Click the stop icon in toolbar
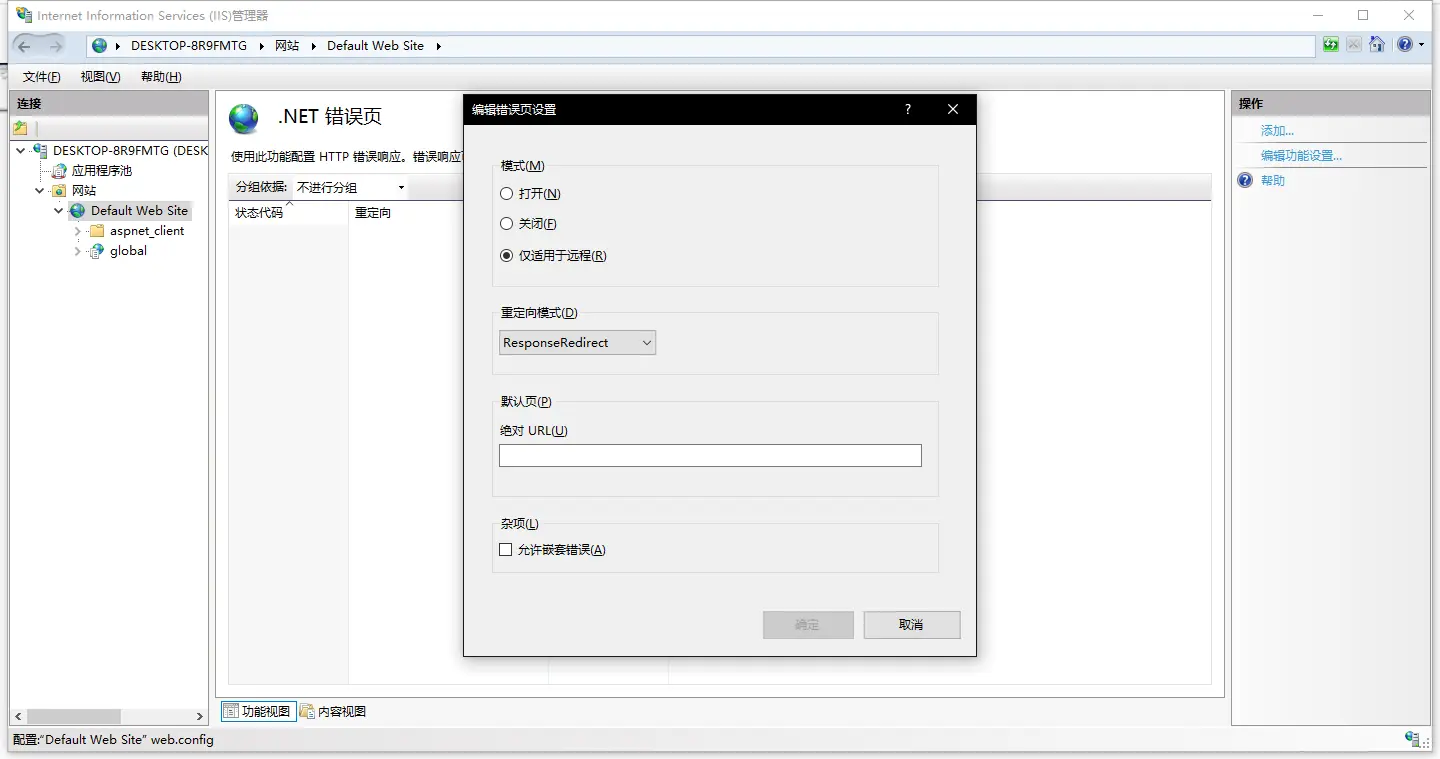This screenshot has height=759, width=1440. [1353, 45]
